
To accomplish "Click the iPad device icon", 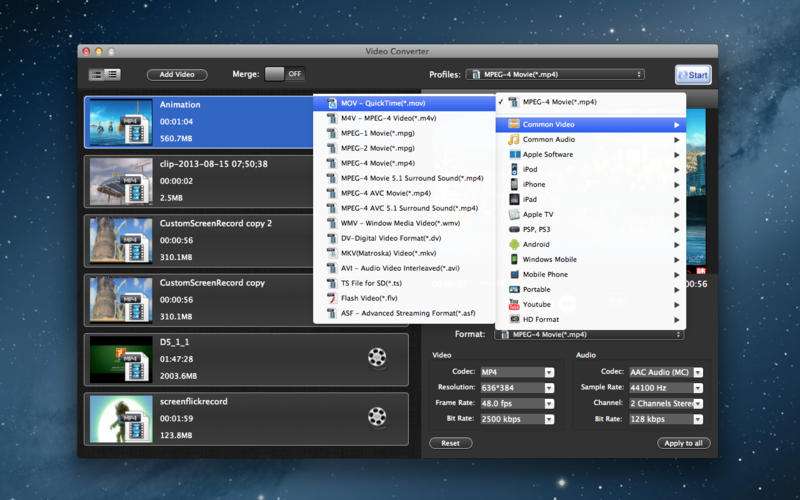I will (x=514, y=199).
